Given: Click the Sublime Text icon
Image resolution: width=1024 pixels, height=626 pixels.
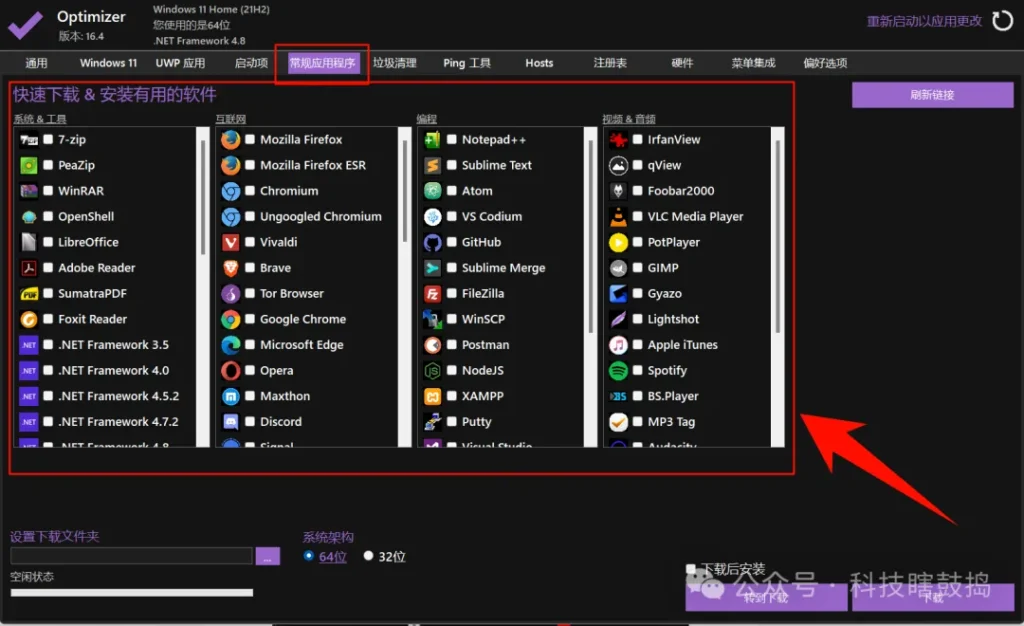Looking at the screenshot, I should (432, 165).
